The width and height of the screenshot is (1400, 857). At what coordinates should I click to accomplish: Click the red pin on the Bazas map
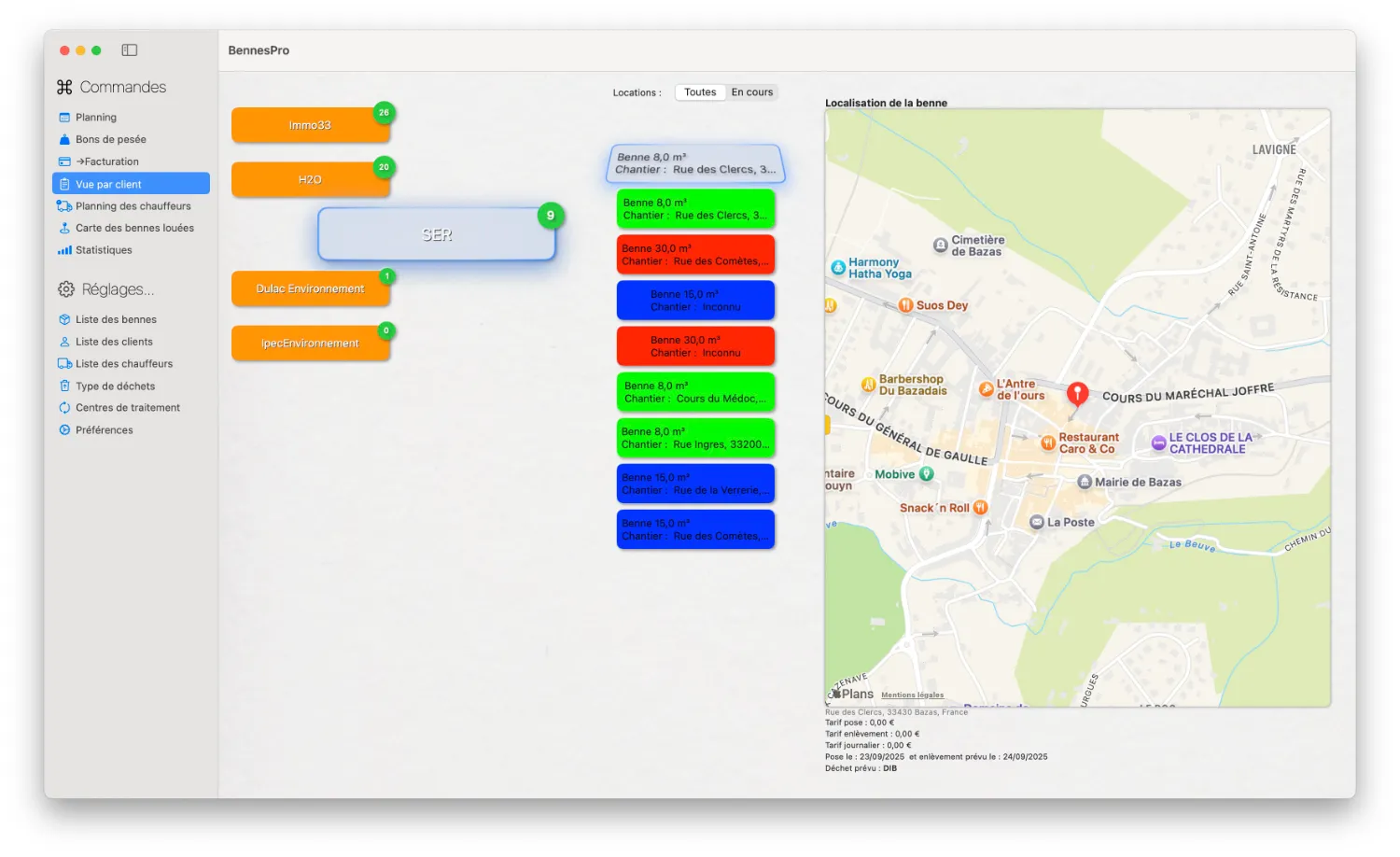(1077, 392)
